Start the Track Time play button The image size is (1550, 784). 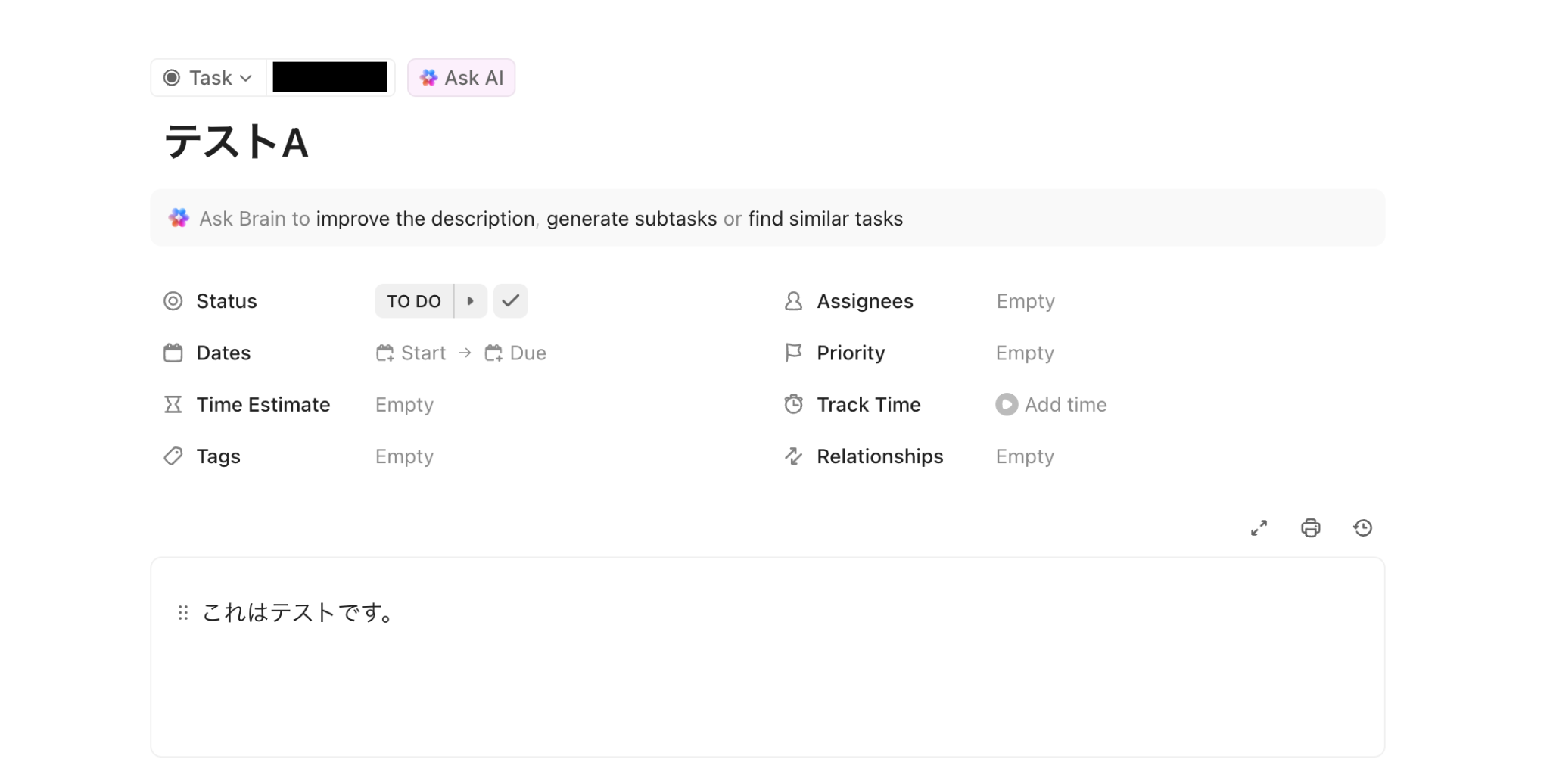click(1006, 405)
